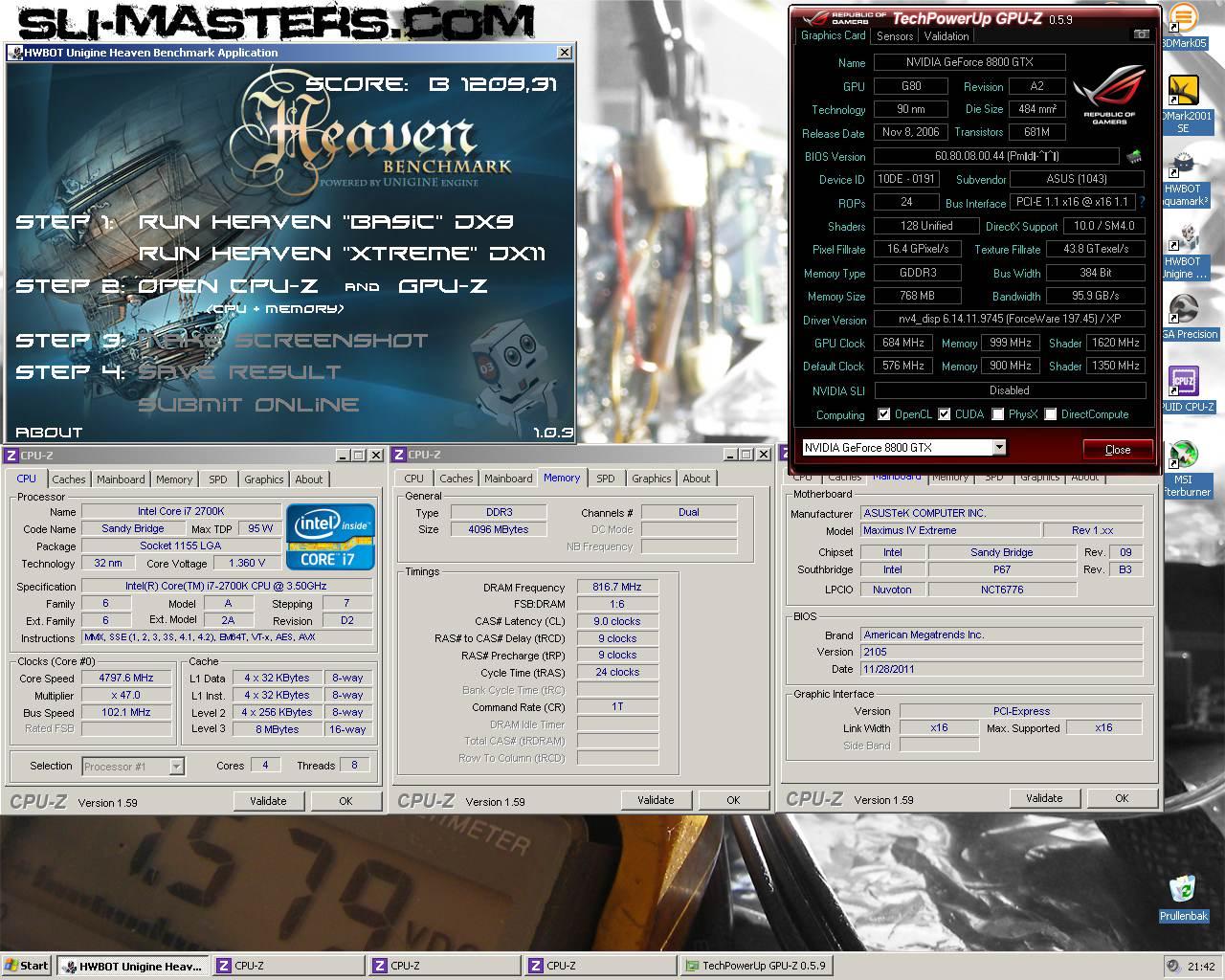The image size is (1225, 980).
Task: Click OK in the CPU-Z processor window
Action: tap(345, 801)
